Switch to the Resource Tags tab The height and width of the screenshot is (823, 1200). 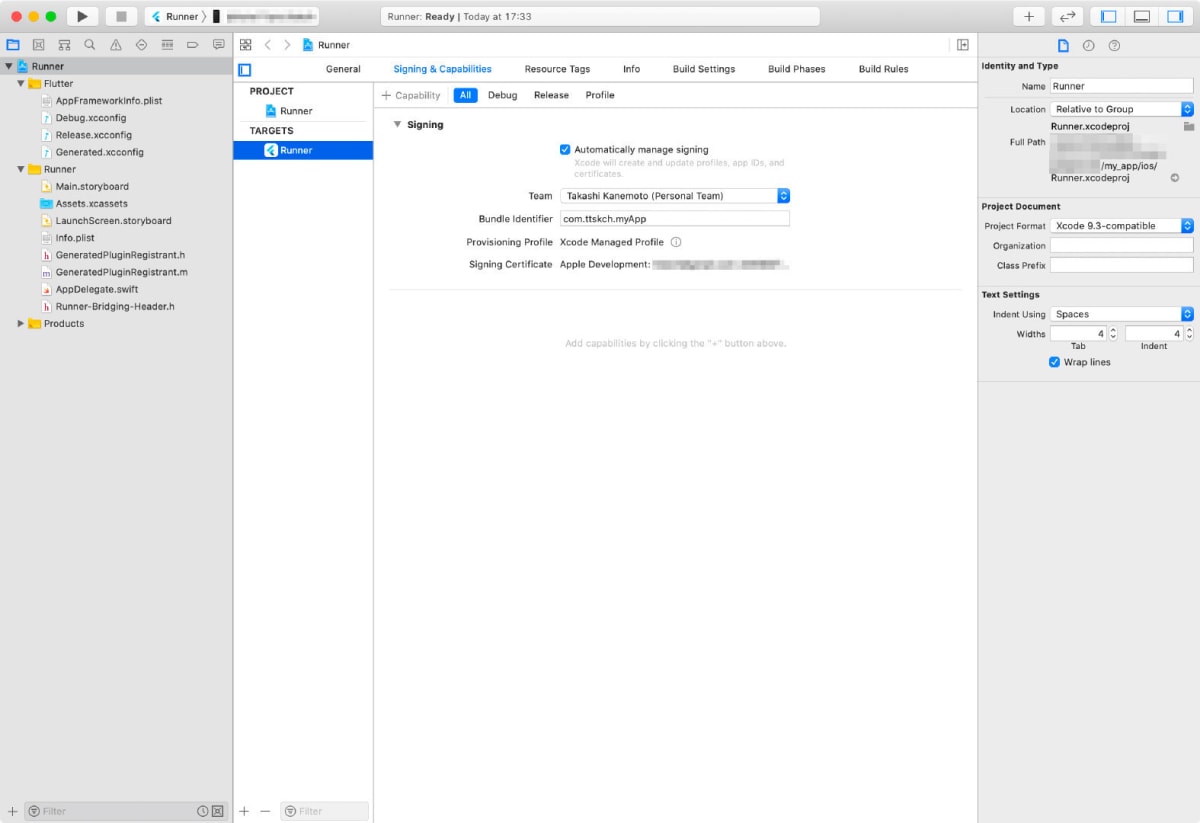[x=557, y=69]
